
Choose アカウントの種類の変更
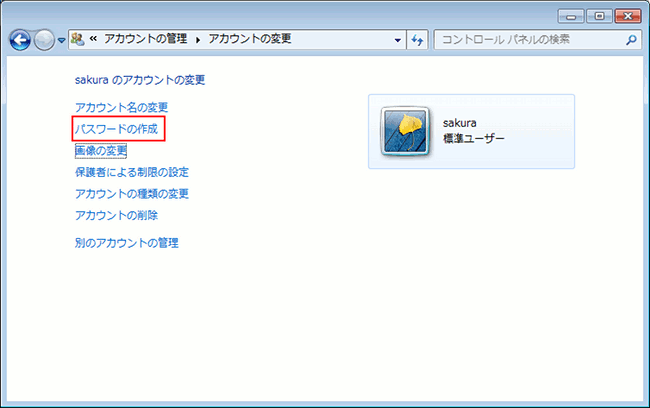click(132, 193)
